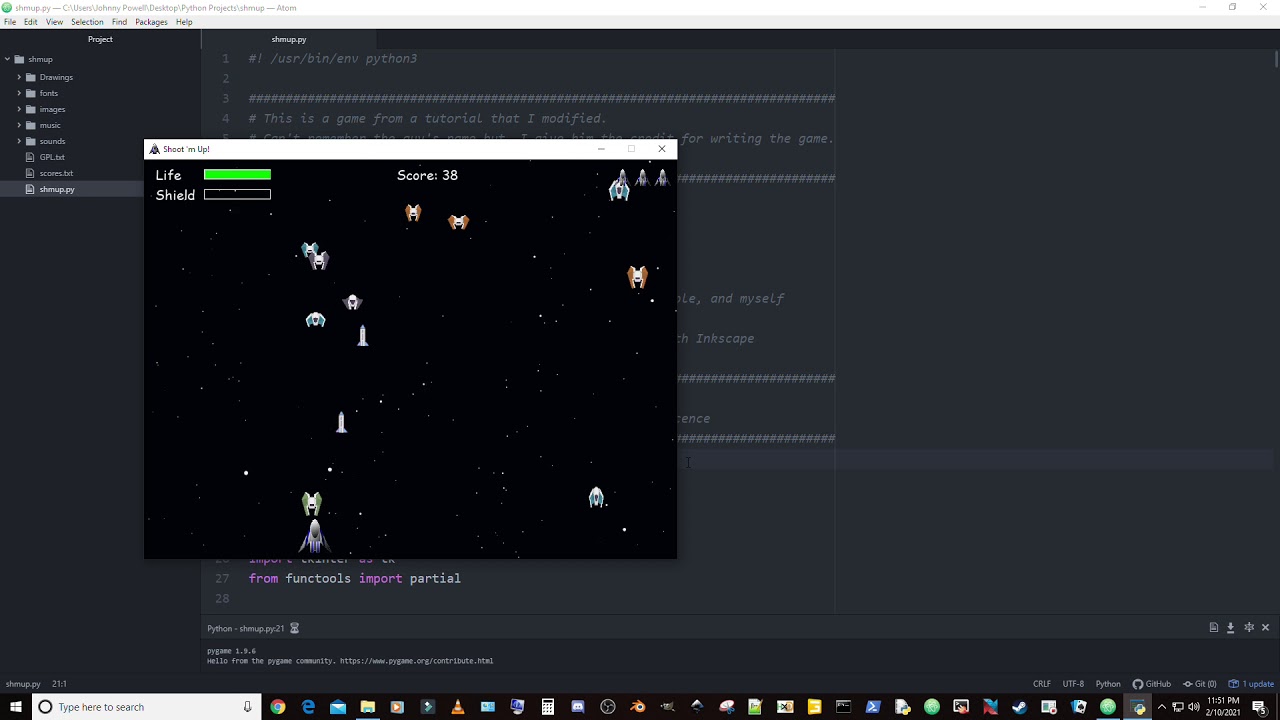
Task: Show hidden system tray icons
Action: click(x=1161, y=707)
